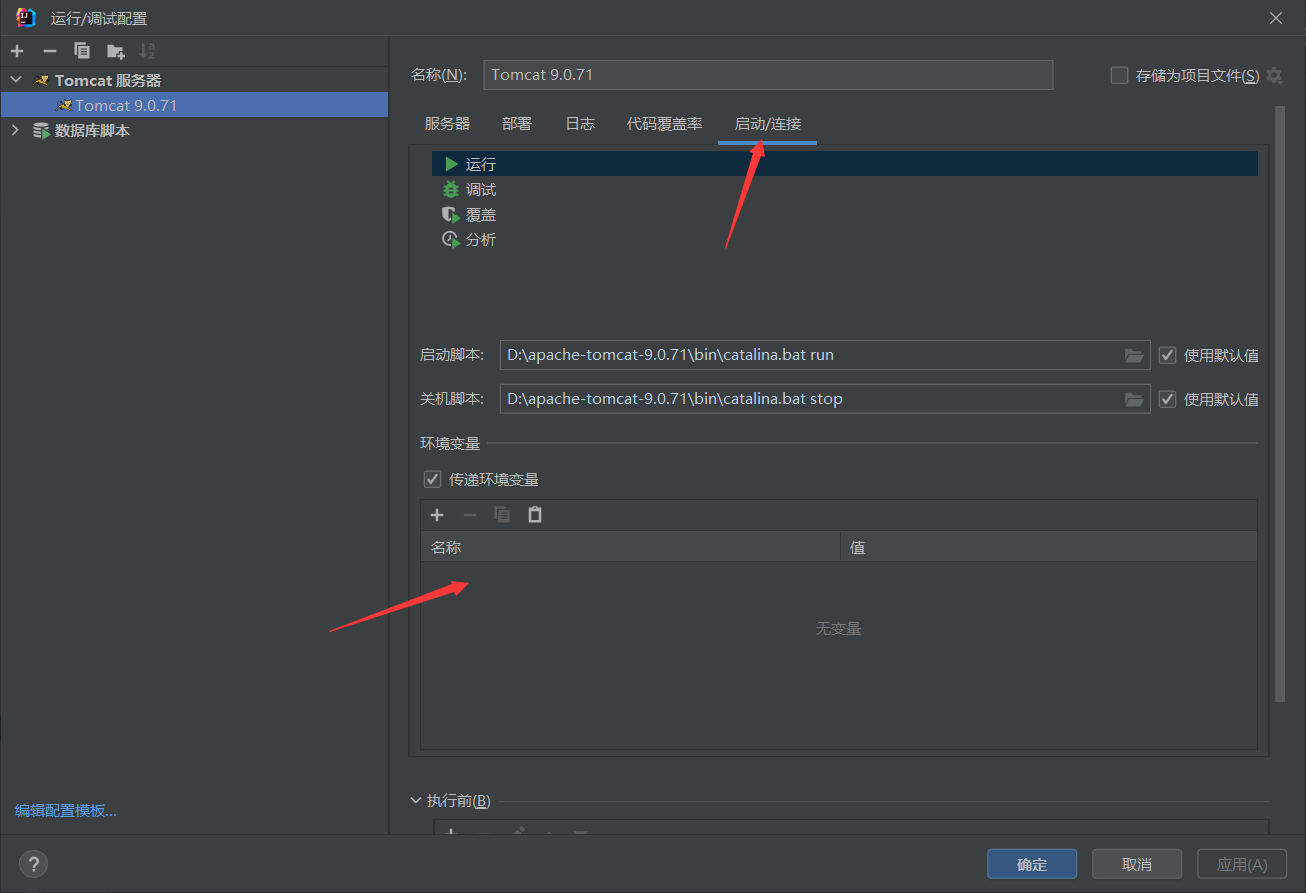Expand the 数据库脚本 tree node
Image resolution: width=1306 pixels, height=893 pixels.
pos(16,130)
